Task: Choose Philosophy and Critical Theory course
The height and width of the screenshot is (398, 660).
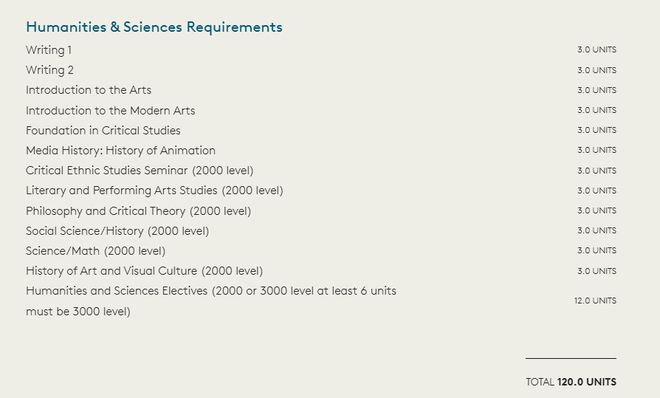Action: coord(138,211)
